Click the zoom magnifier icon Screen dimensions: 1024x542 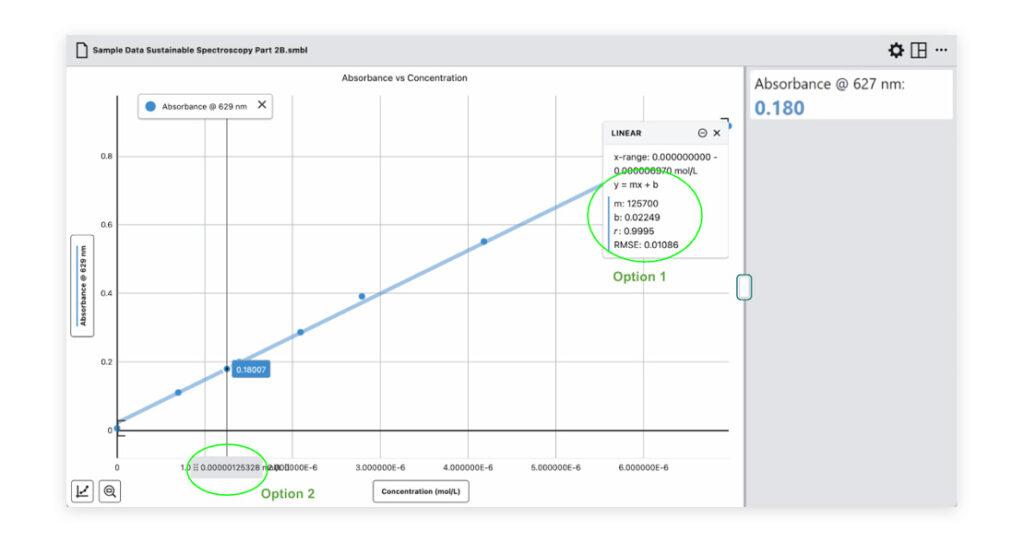coord(108,490)
